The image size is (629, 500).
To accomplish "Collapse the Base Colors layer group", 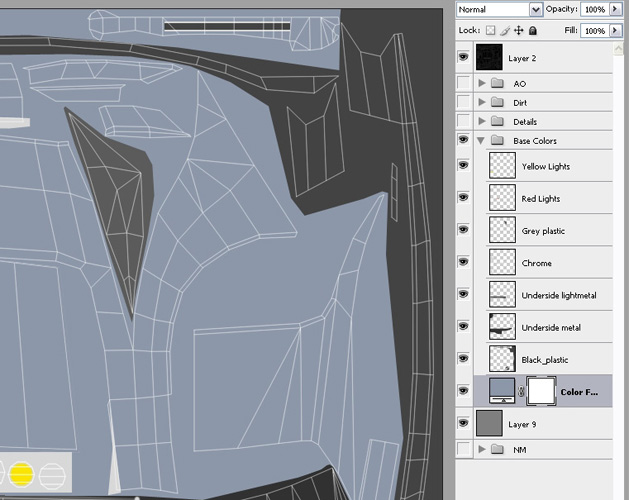I will pyautogui.click(x=482, y=141).
